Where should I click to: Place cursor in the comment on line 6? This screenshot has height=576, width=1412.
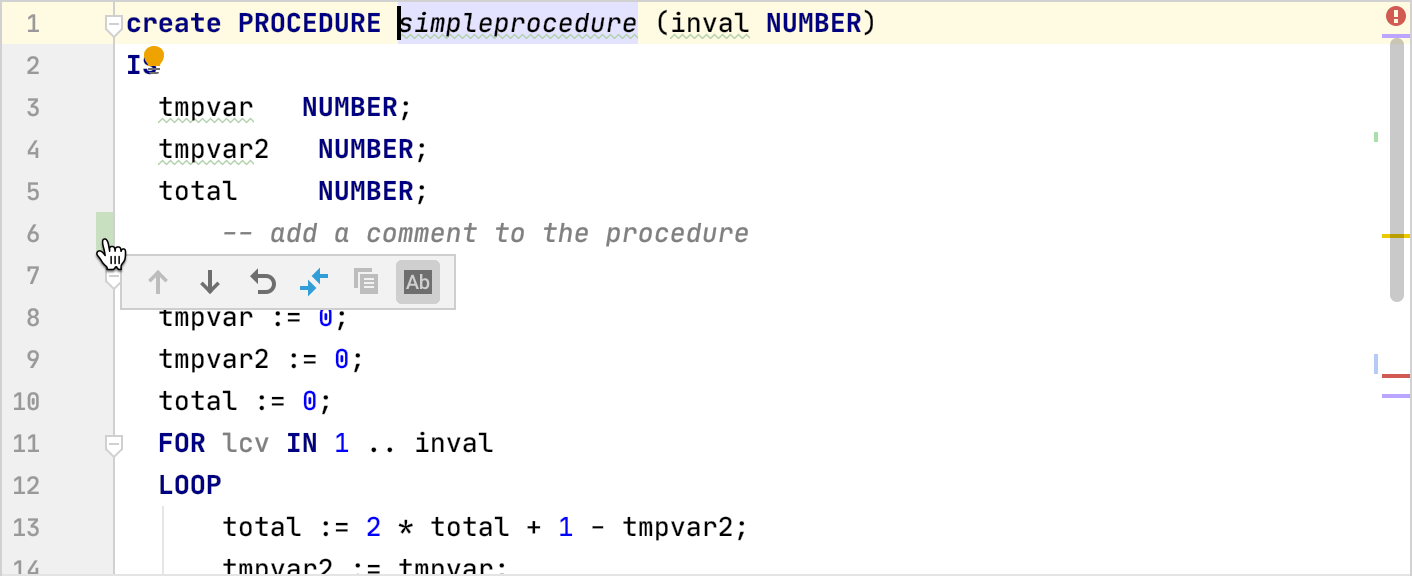point(480,233)
